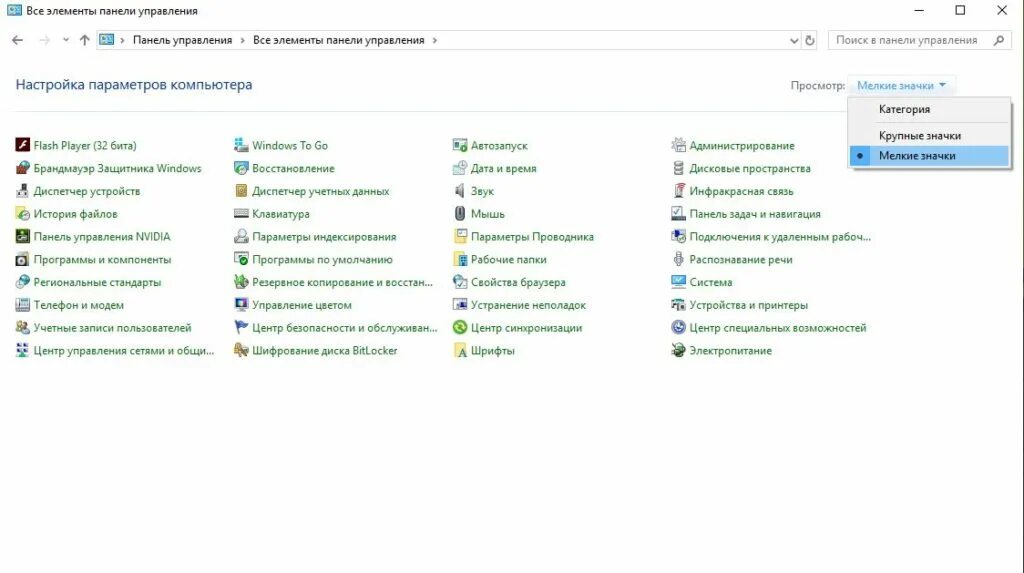Open the Параметры индексирования icon

[241, 237]
